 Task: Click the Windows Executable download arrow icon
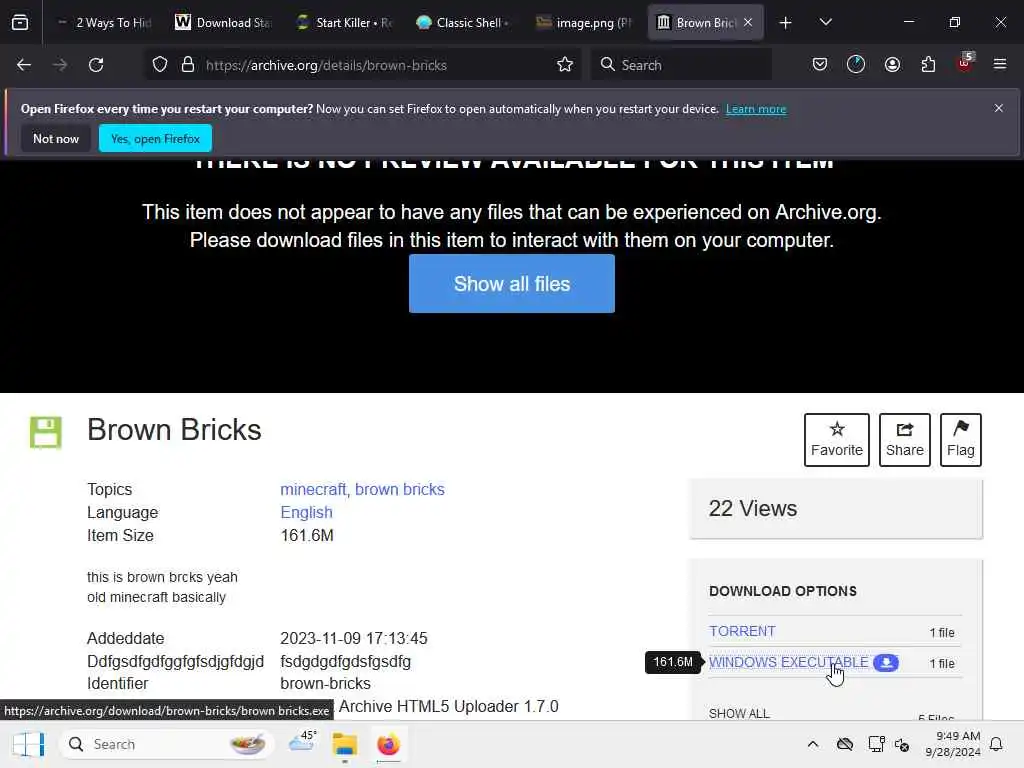click(x=886, y=662)
